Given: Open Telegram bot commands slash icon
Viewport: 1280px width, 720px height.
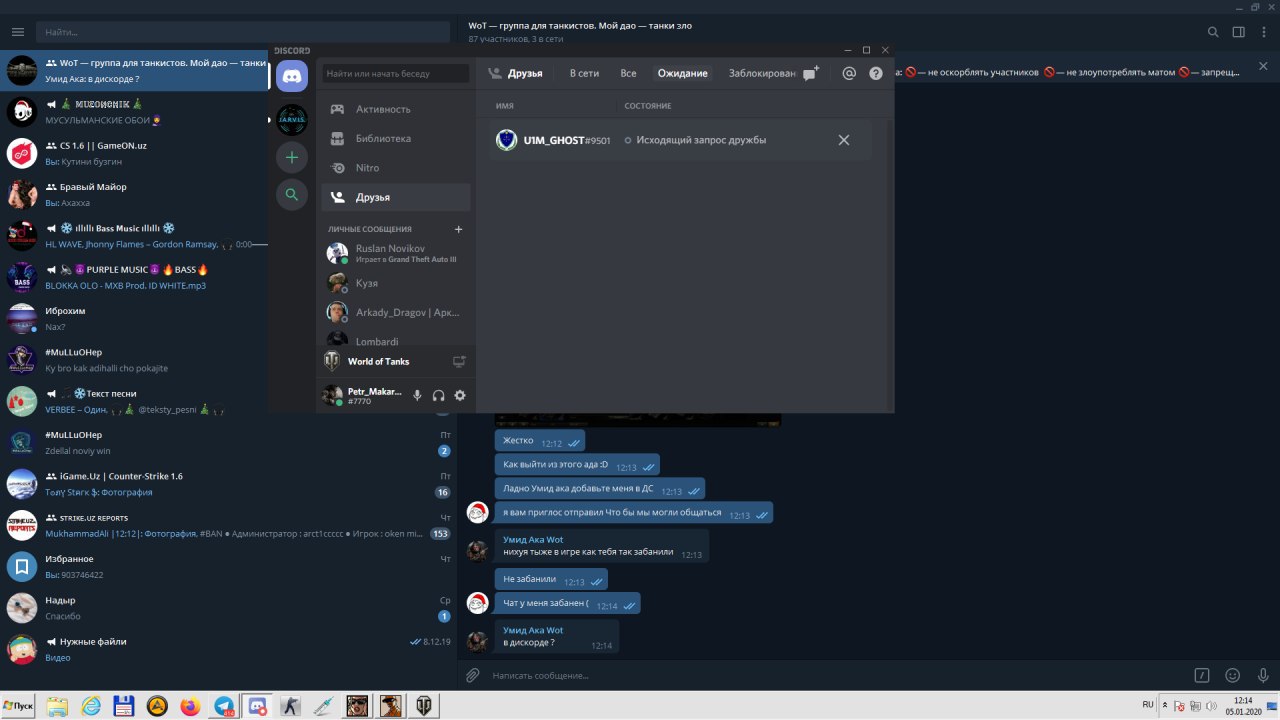Looking at the screenshot, I should pos(1203,675).
